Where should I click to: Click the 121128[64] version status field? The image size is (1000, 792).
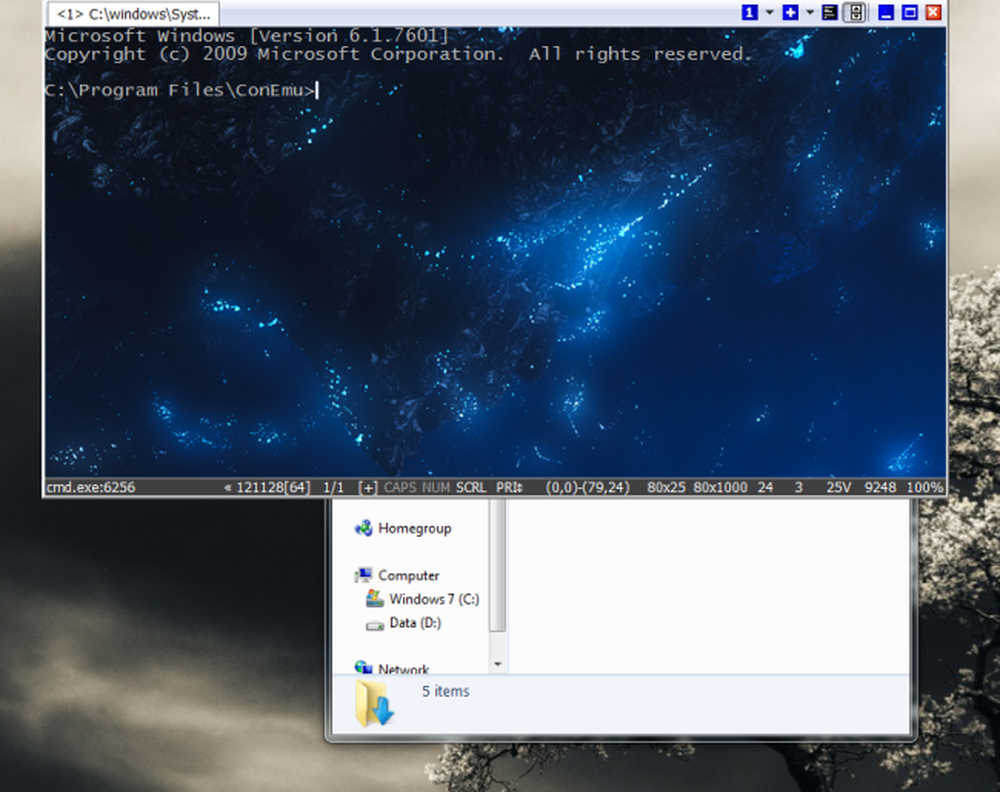[273, 488]
